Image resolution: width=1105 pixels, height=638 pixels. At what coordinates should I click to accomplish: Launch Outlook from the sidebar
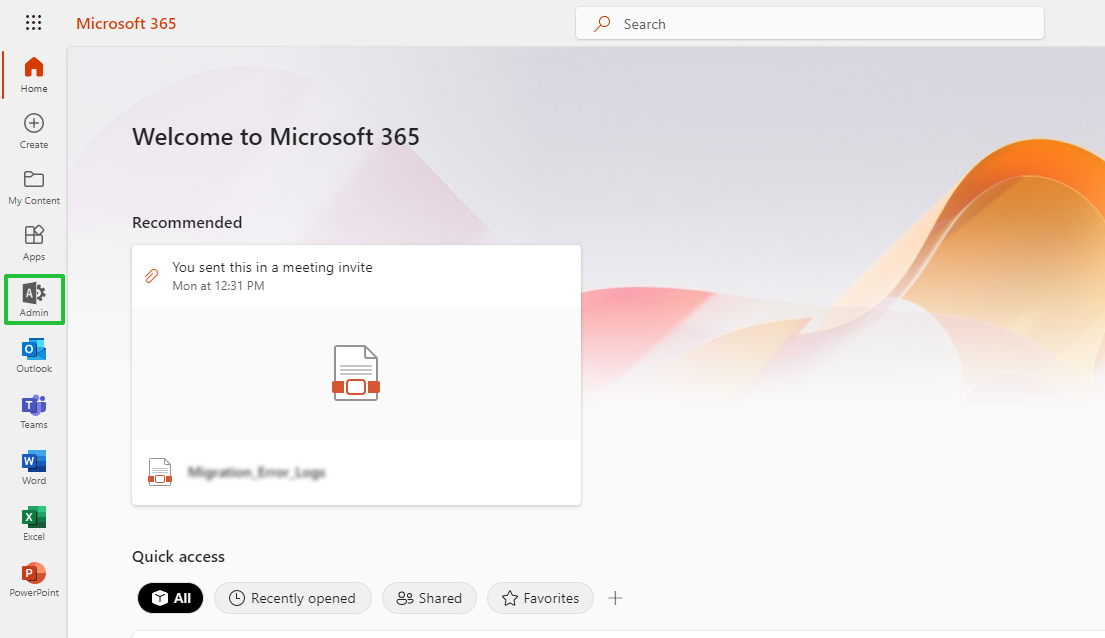click(x=34, y=355)
